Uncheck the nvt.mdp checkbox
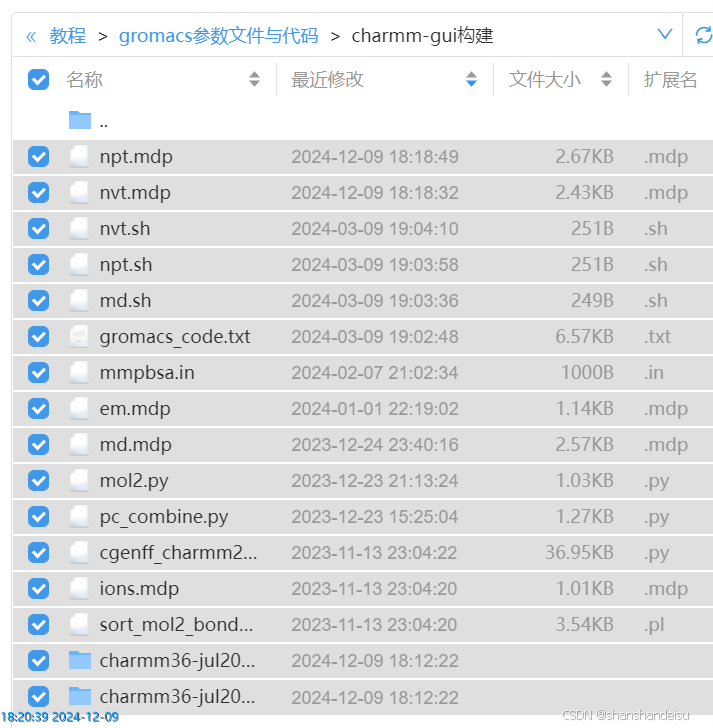Viewport: 713px width, 728px height. point(39,192)
